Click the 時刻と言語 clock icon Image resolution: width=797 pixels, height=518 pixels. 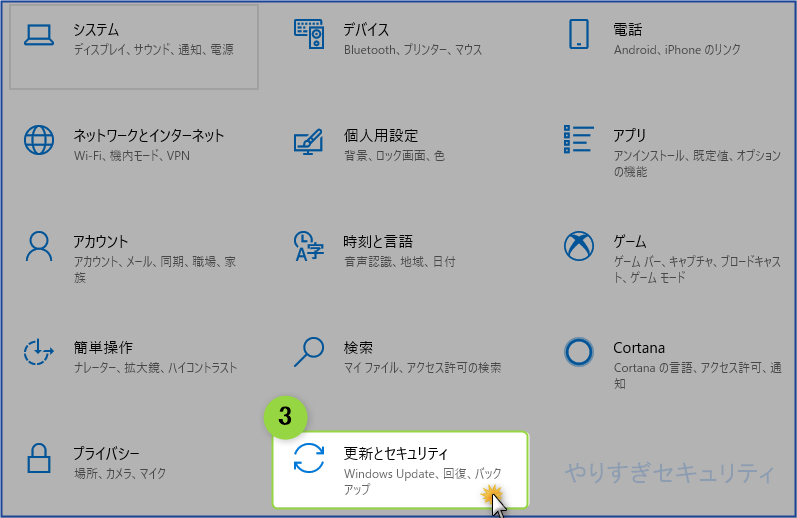pyautogui.click(x=309, y=246)
